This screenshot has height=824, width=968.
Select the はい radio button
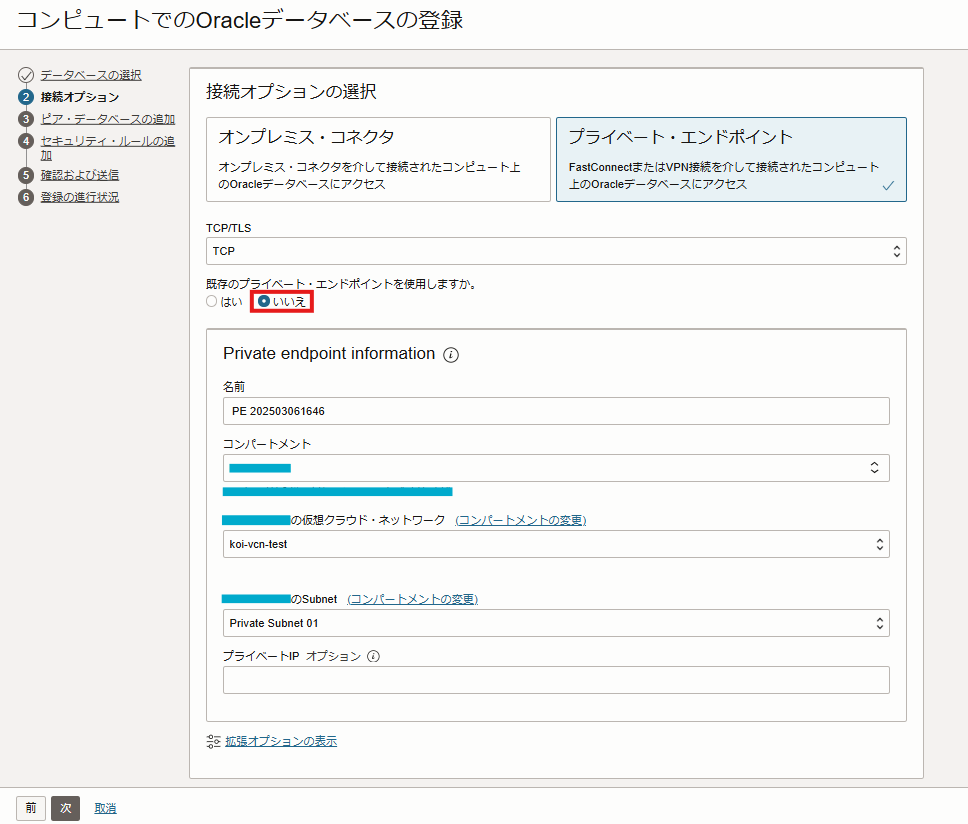click(x=211, y=299)
